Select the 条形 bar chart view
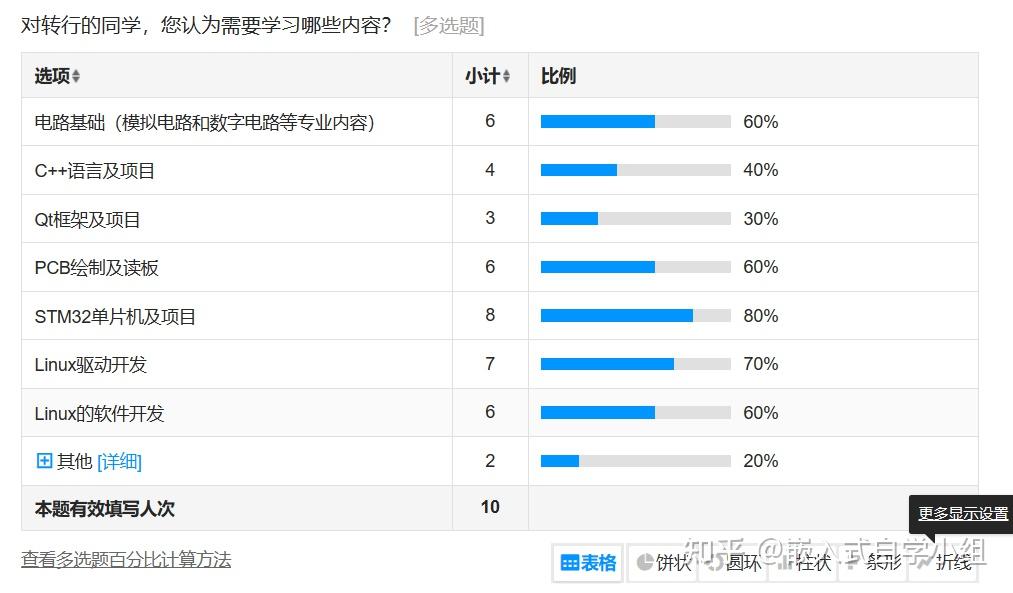Image resolution: width=1013 pixels, height=593 pixels. [876, 563]
